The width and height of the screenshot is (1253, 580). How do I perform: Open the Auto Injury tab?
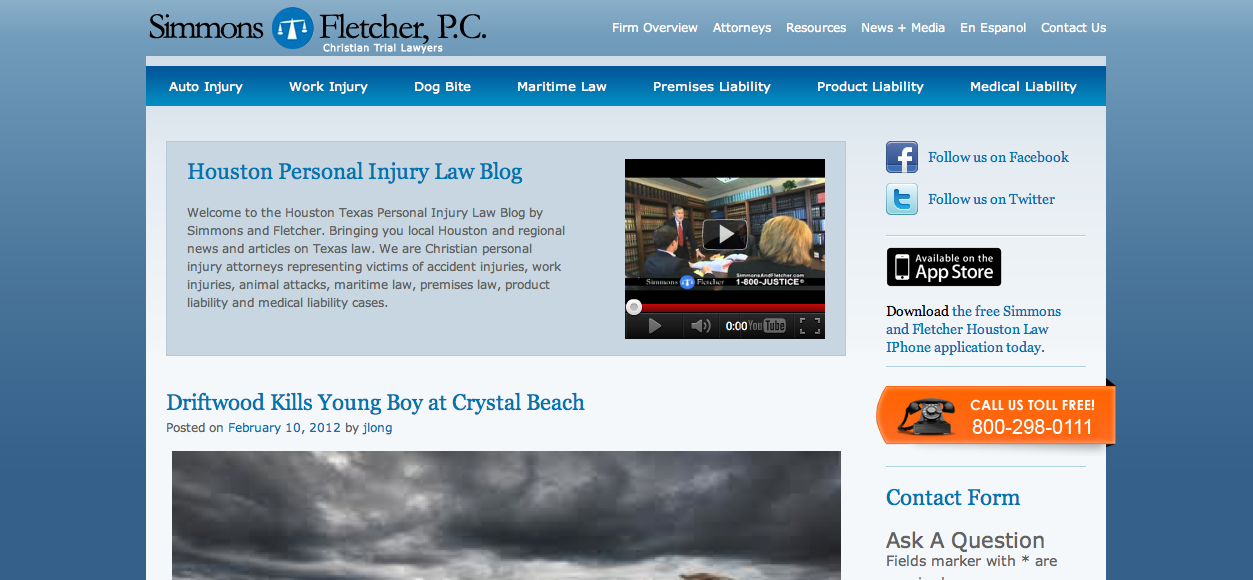[206, 87]
